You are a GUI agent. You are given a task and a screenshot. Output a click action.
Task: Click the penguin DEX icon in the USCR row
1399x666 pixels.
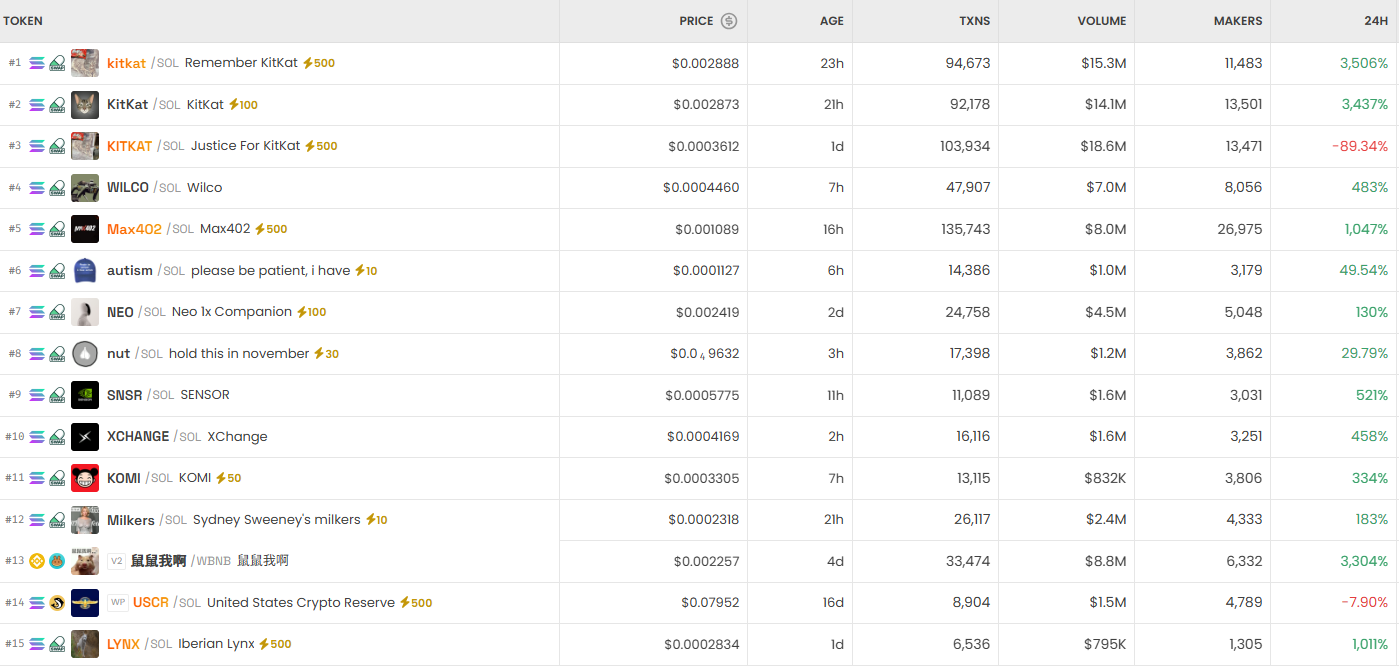[57, 602]
